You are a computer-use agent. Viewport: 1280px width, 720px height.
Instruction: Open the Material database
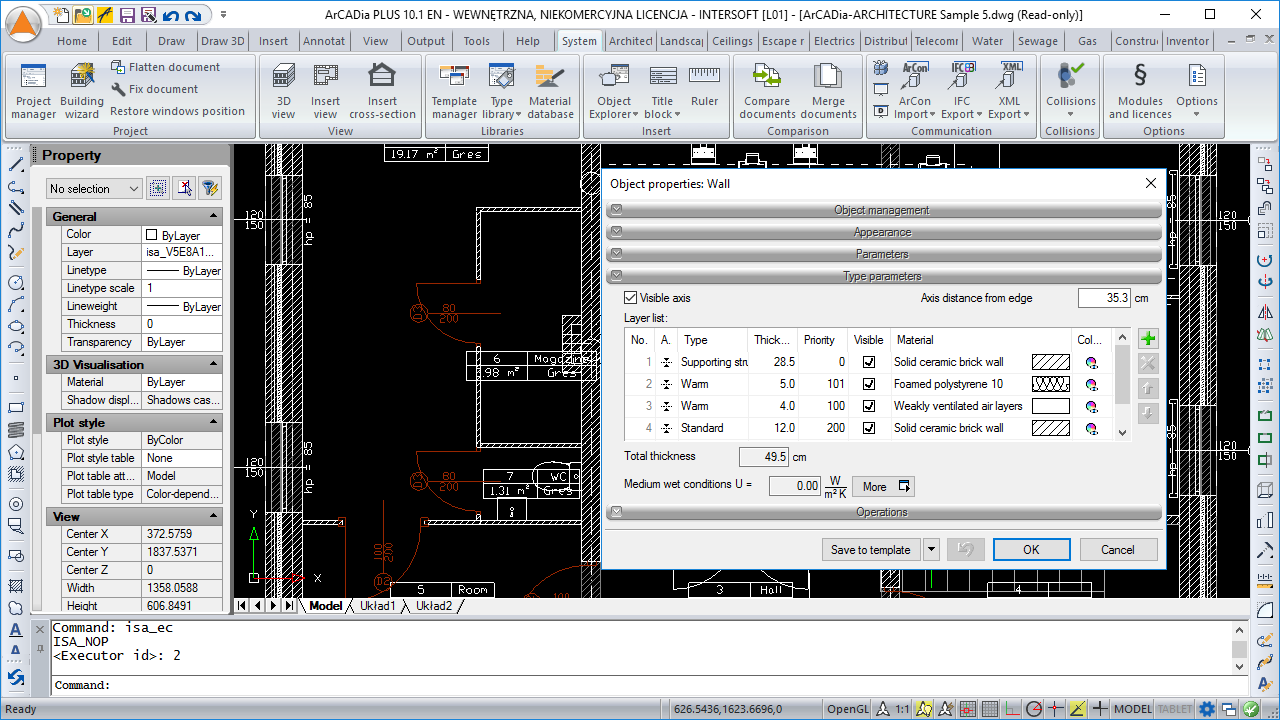(x=550, y=89)
